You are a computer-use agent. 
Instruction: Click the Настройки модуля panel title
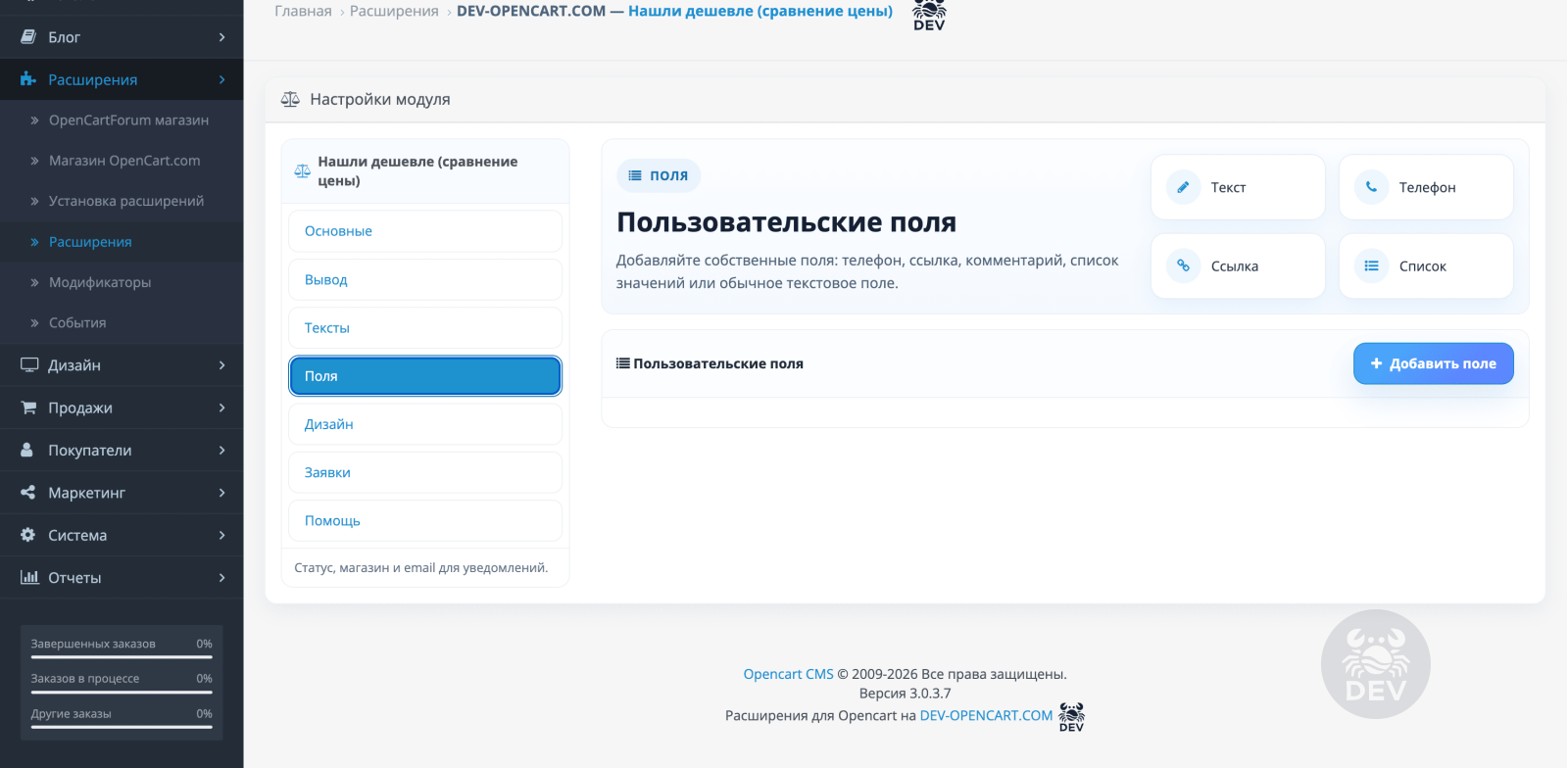click(x=380, y=99)
